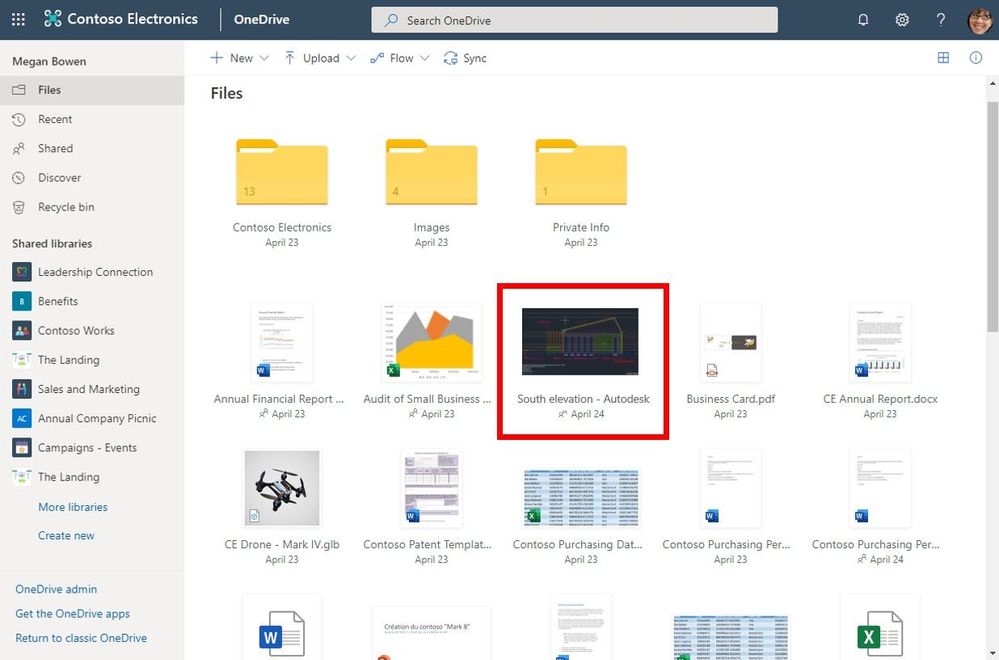
Task: Open Contoso Purchasing Data spreadsheet thumbnail
Action: point(581,496)
